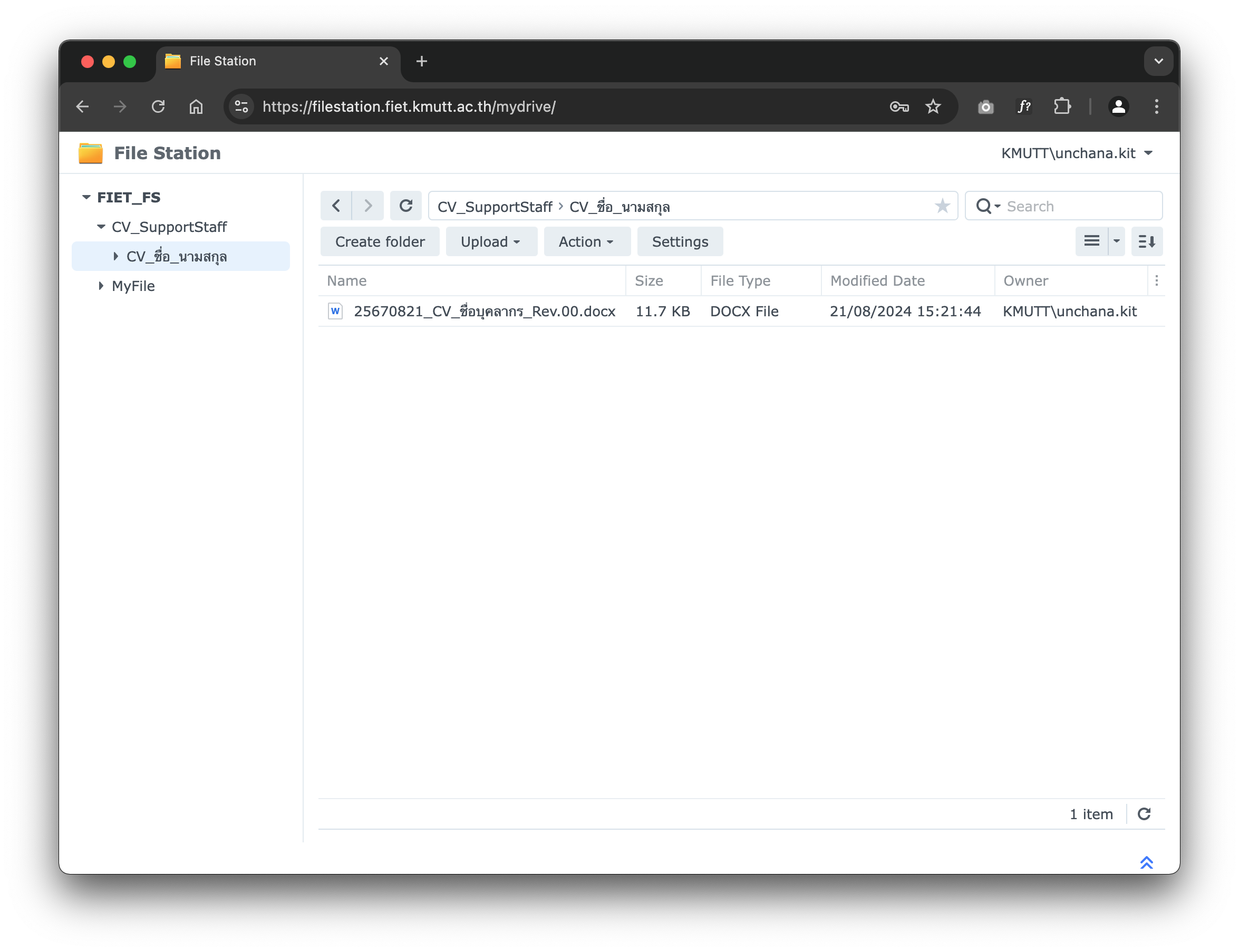Image resolution: width=1239 pixels, height=952 pixels.
Task: Add current folder to favorites star
Action: (942, 206)
